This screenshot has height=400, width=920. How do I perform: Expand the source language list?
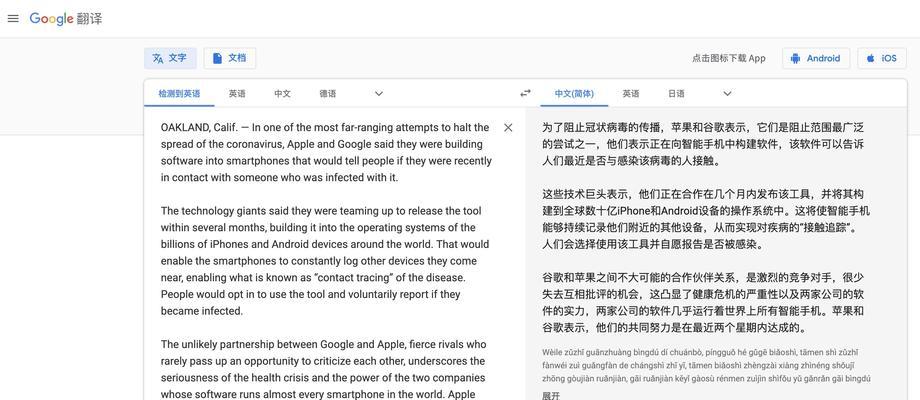tap(379, 94)
